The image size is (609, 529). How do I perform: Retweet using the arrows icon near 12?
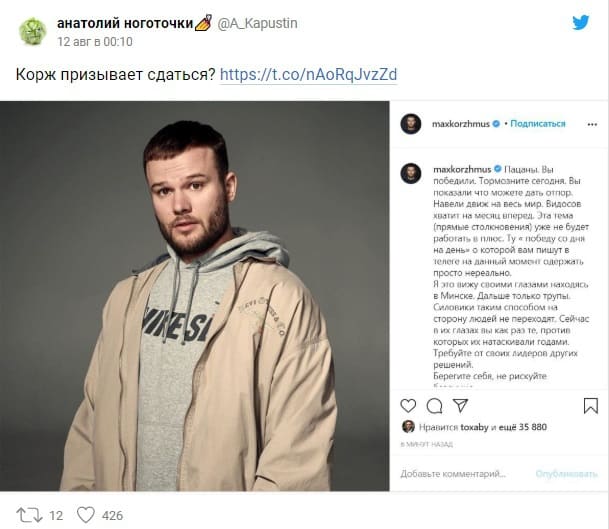[29, 515]
